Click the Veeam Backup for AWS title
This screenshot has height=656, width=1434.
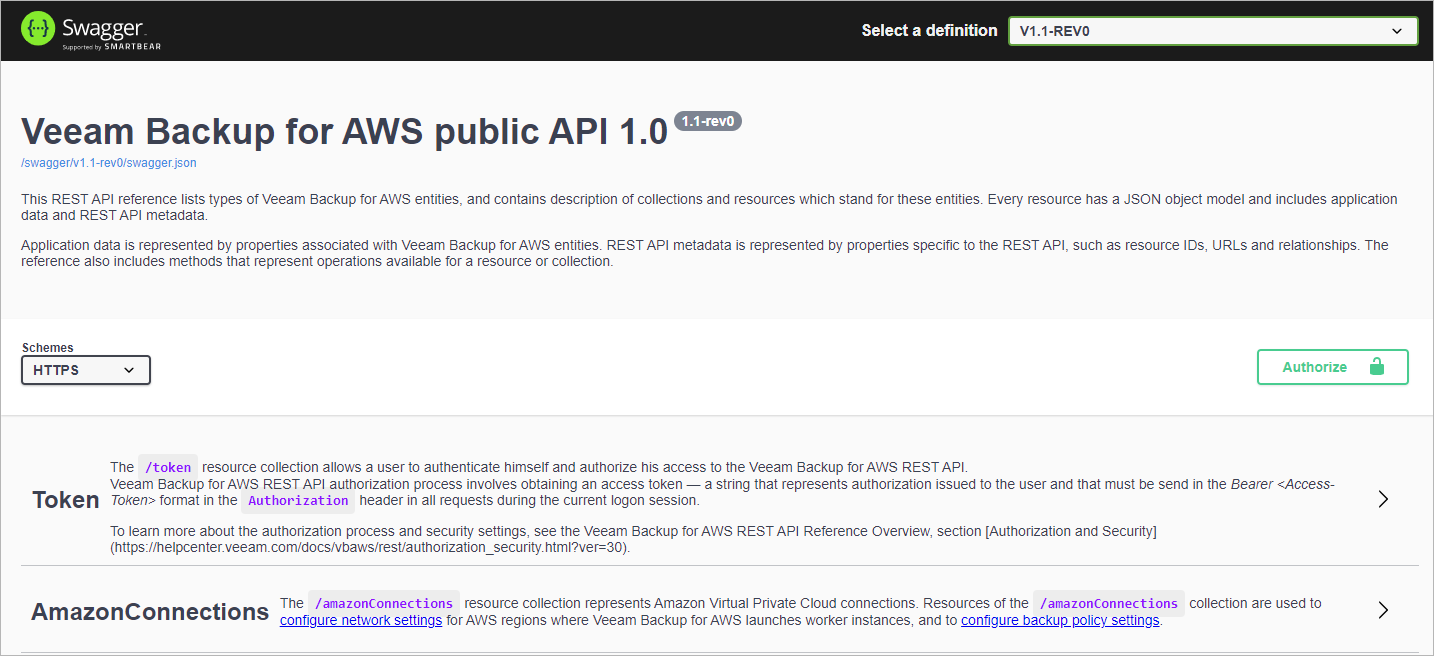[x=344, y=131]
